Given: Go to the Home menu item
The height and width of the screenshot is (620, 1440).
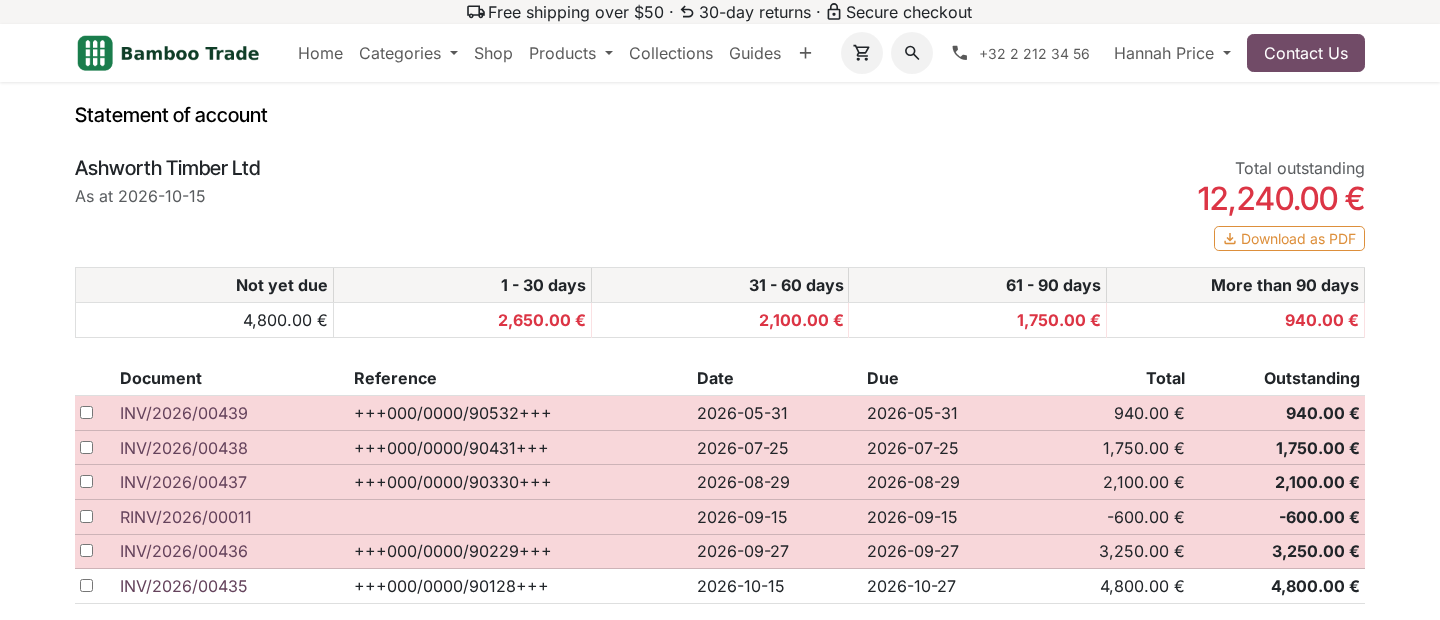Looking at the screenshot, I should pos(320,53).
